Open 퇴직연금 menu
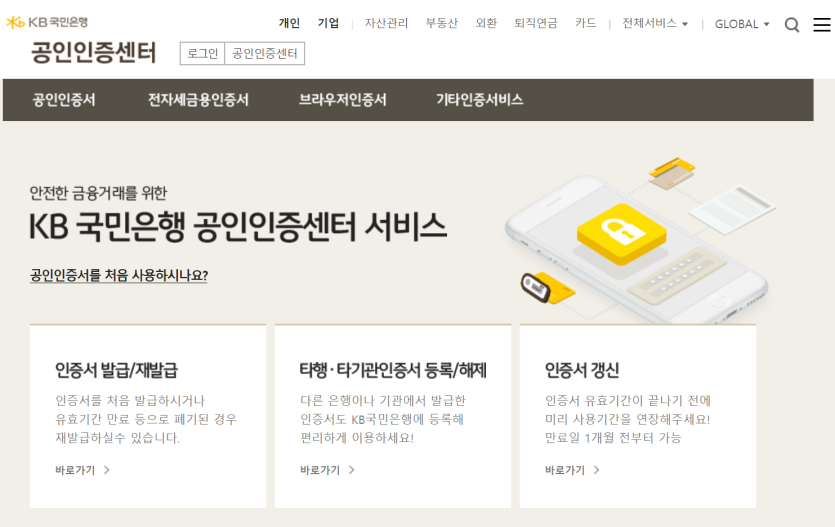Viewport: 835px width, 527px height. (x=536, y=23)
